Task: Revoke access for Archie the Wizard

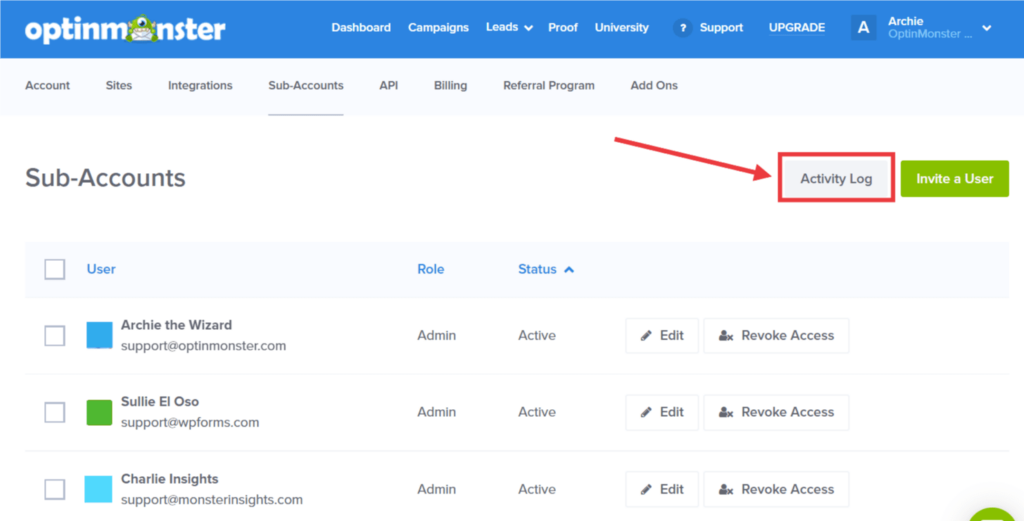Action: point(776,336)
